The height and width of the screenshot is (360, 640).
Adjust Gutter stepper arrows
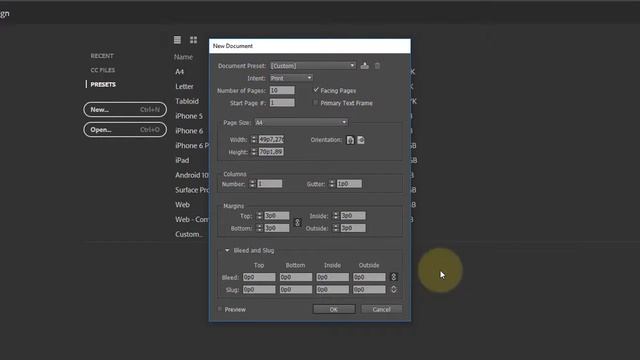pyautogui.click(x=332, y=184)
